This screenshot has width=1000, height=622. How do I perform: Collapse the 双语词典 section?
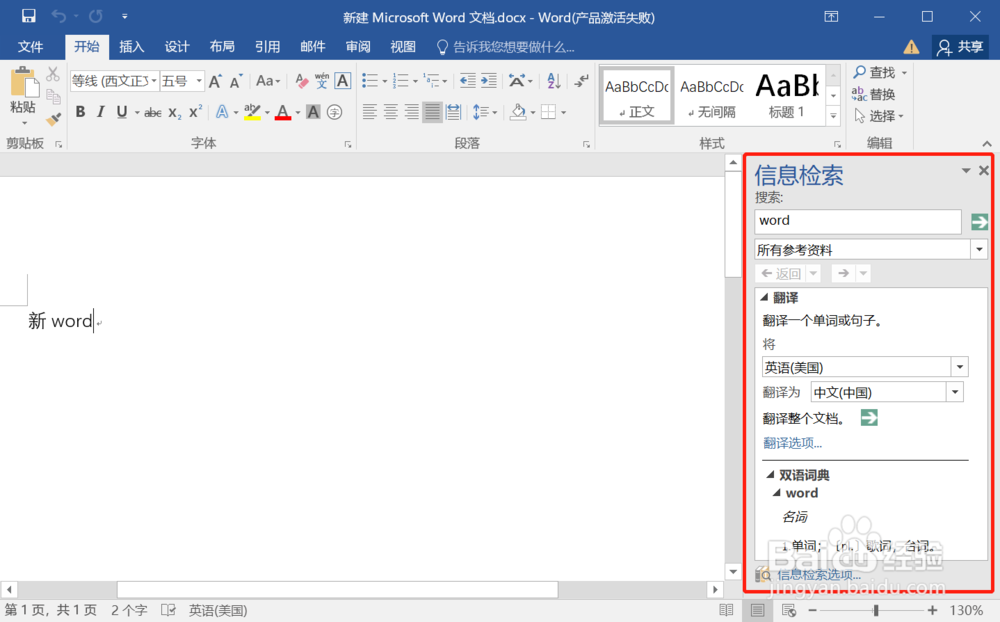(770, 475)
